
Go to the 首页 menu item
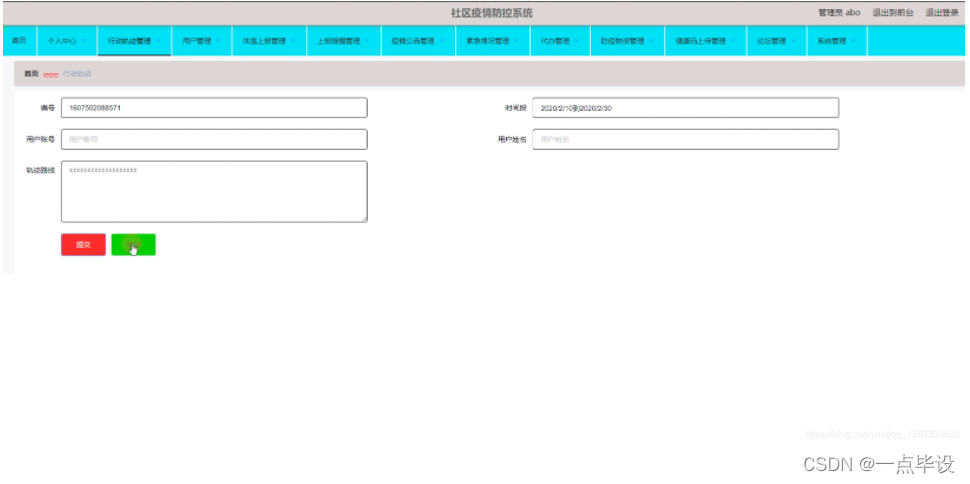[x=20, y=41]
